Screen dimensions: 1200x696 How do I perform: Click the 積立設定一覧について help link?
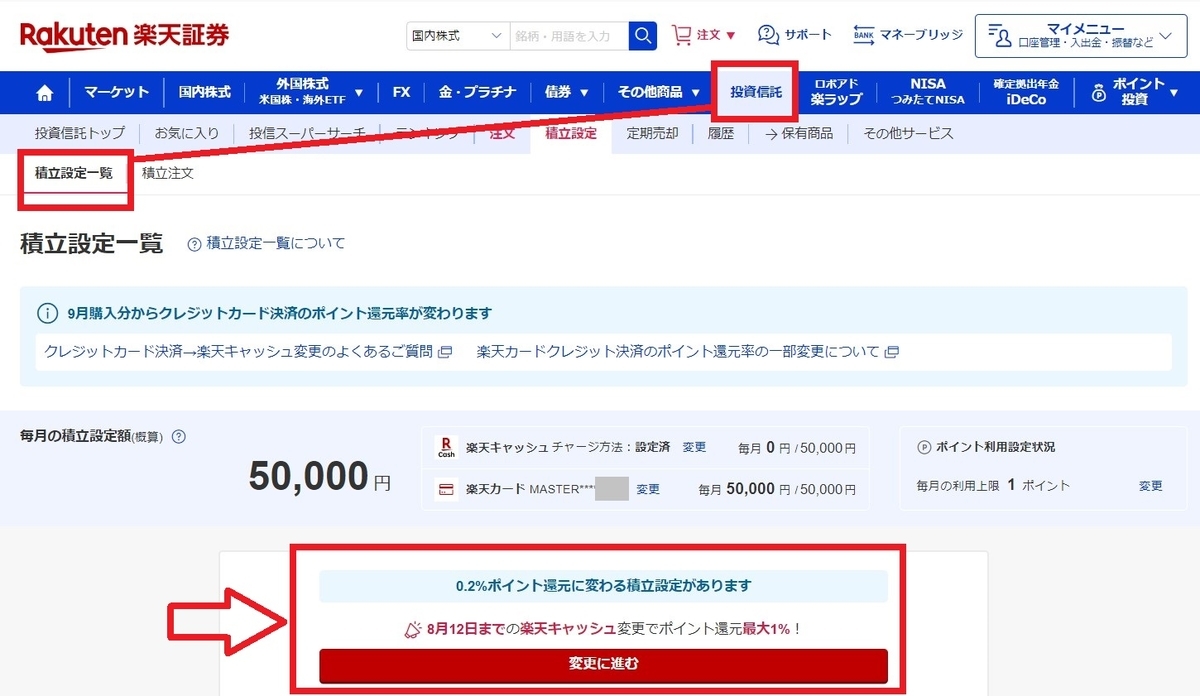(275, 243)
